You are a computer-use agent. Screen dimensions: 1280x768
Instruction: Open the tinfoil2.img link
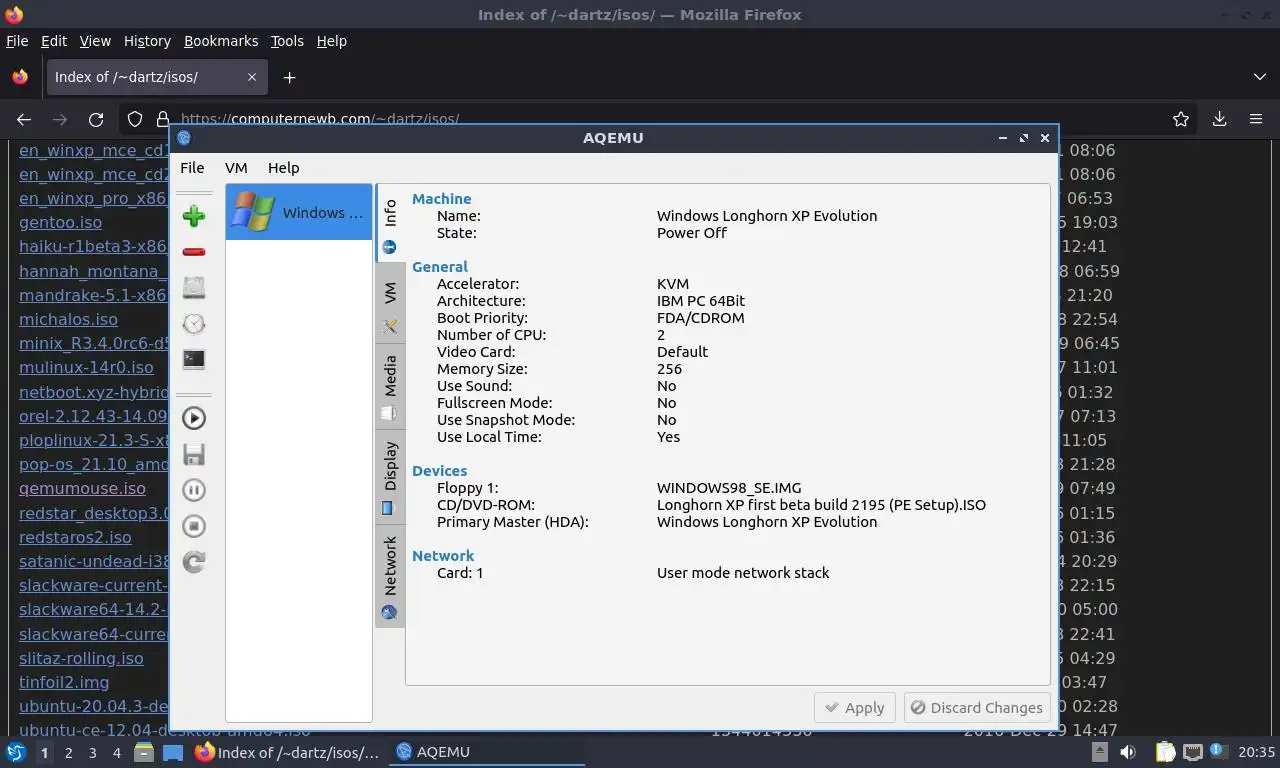[x=64, y=682]
